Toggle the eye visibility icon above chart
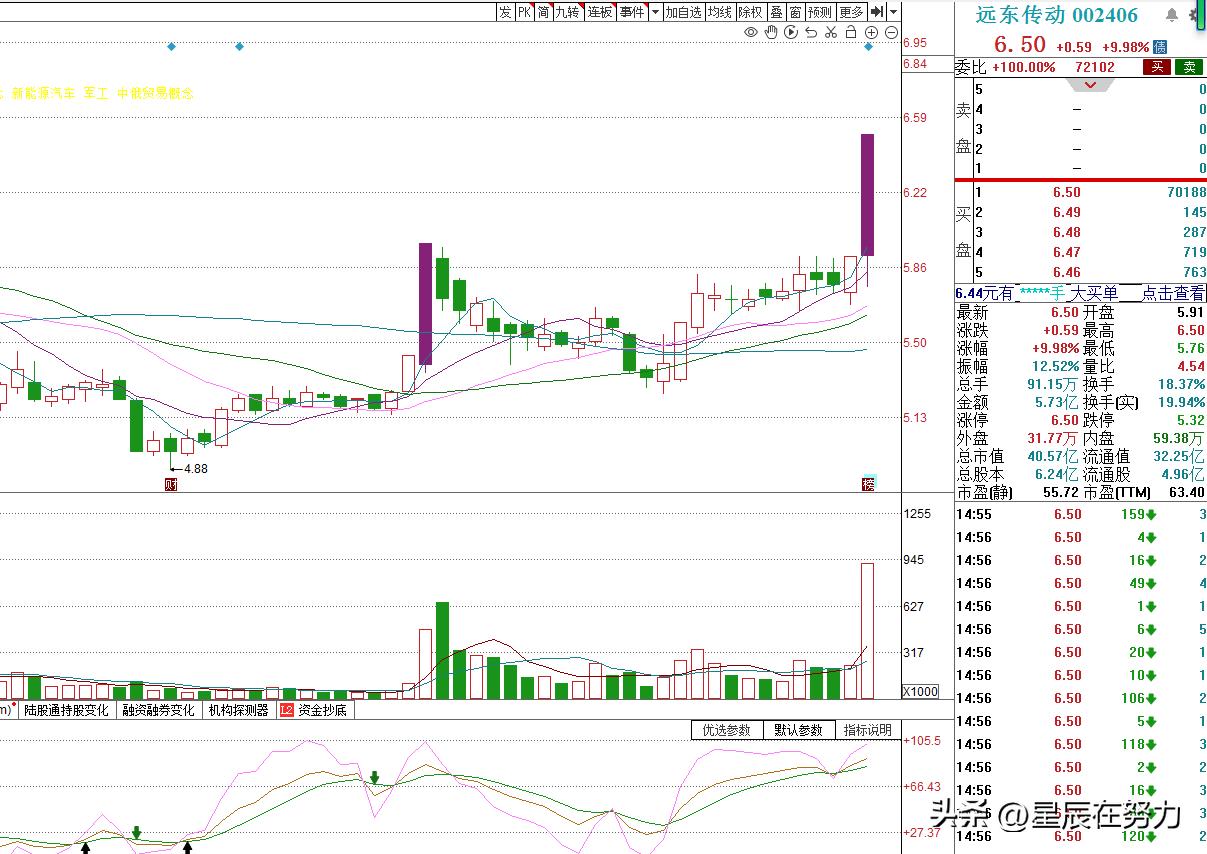The width and height of the screenshot is (1207, 854). (x=751, y=33)
